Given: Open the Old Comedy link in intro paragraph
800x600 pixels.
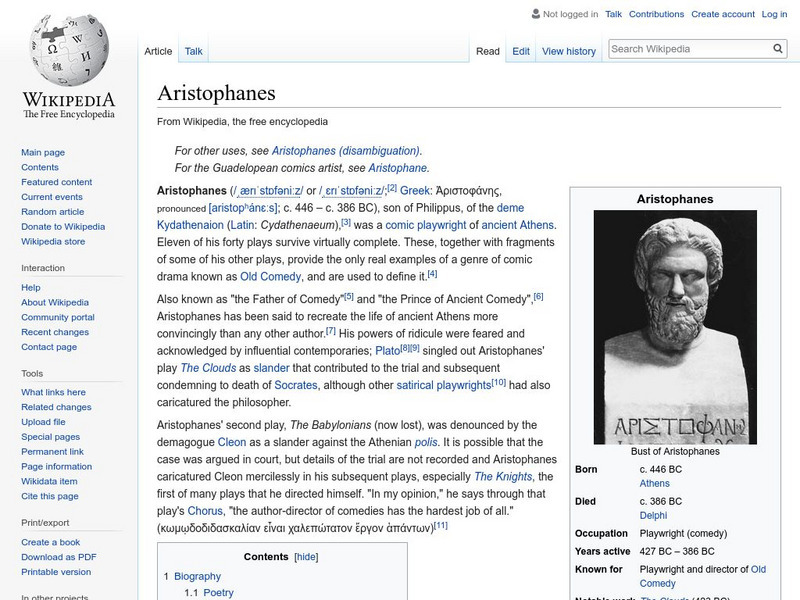Looking at the screenshot, I should [270, 277].
